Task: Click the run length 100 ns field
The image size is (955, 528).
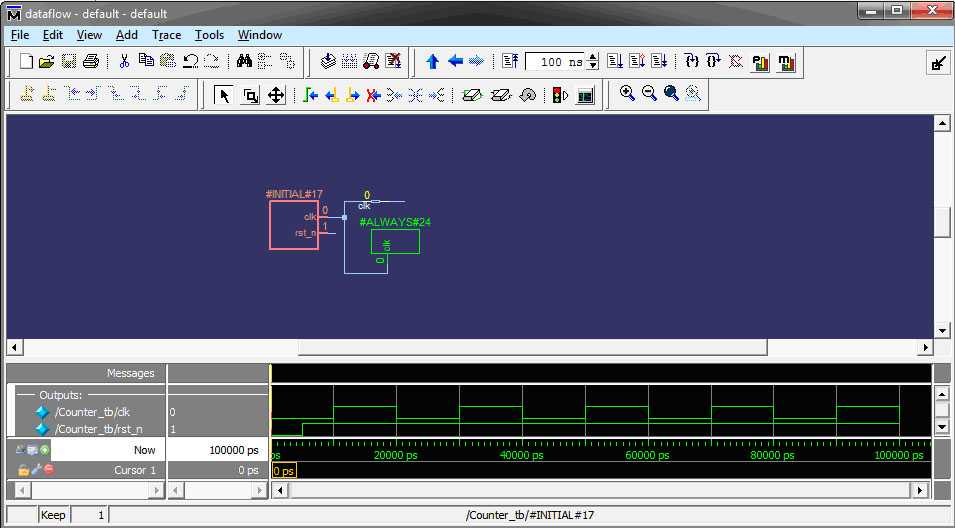Action: point(555,62)
